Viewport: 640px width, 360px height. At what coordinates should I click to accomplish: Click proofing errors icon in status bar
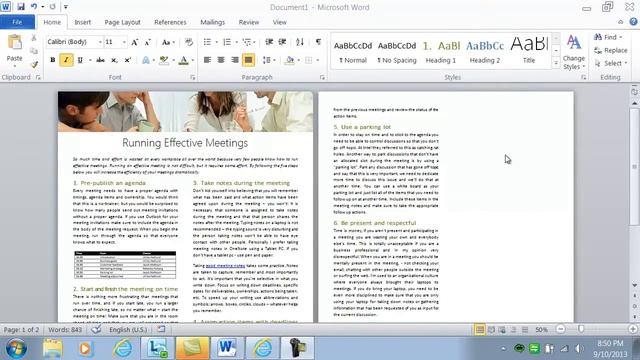pos(96,329)
